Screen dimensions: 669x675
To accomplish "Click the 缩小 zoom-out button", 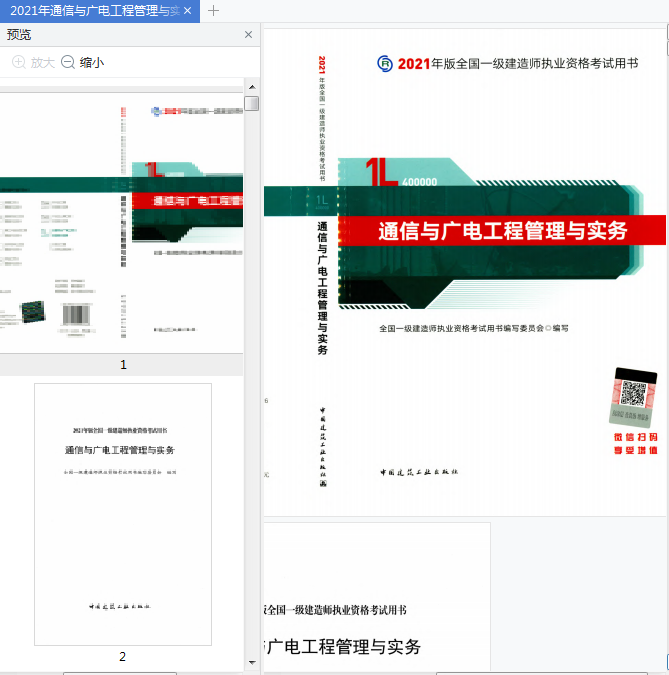I will (83, 62).
